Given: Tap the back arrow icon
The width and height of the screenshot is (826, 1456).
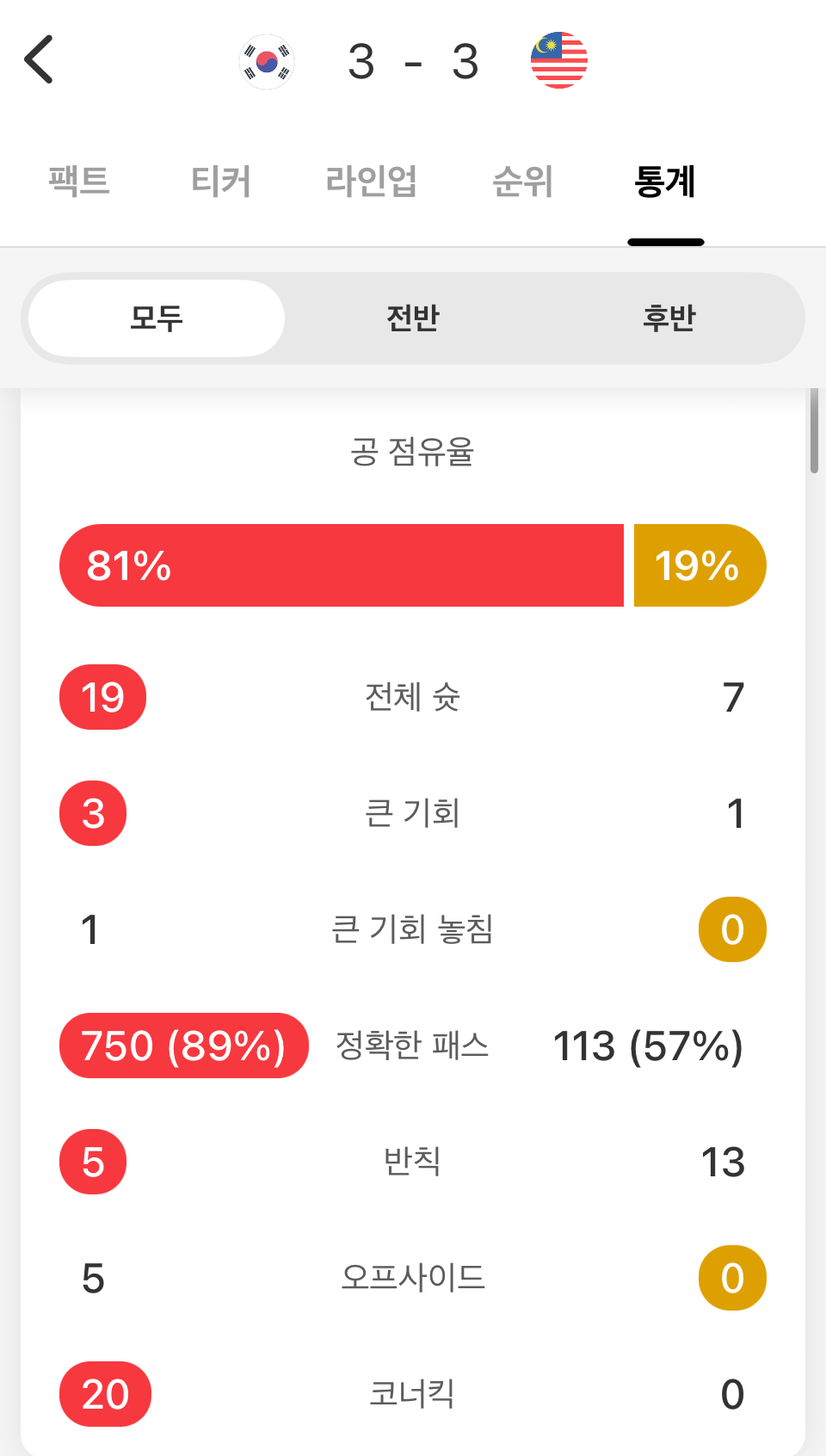Looking at the screenshot, I should 39,59.
